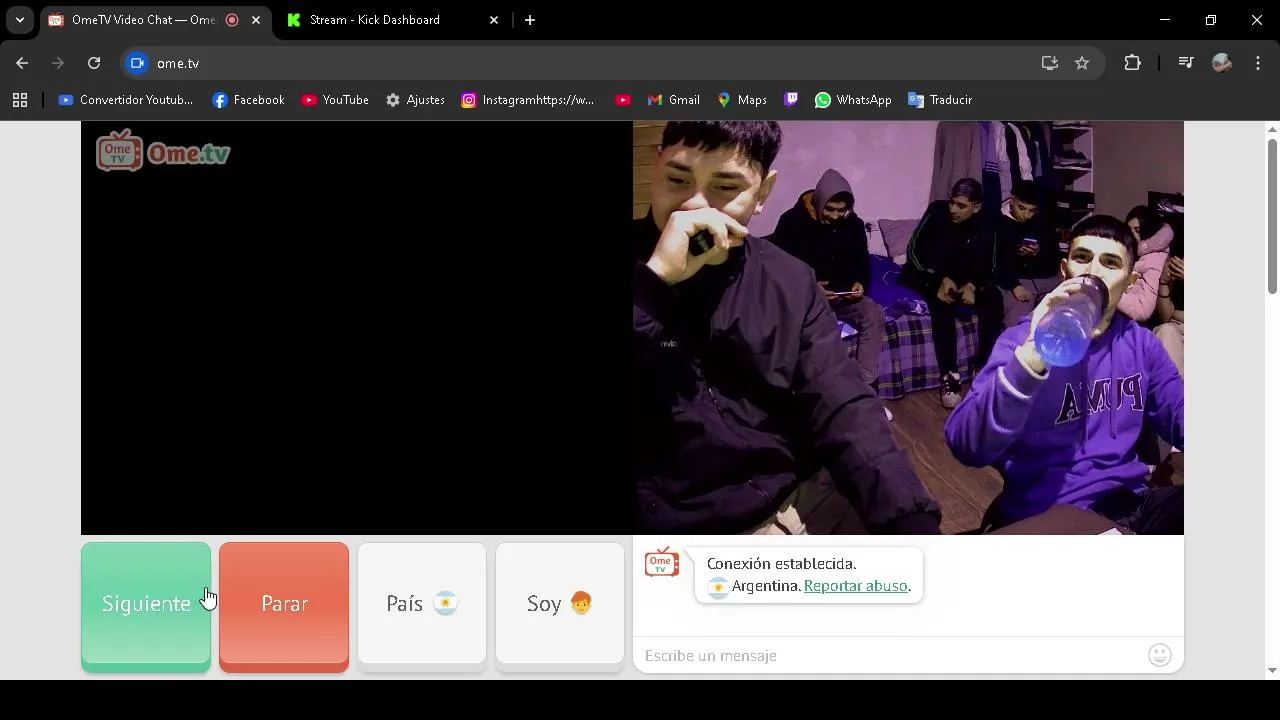Screen dimensions: 1280x720
Task: Open the Maps bookmark
Action: [x=742, y=100]
